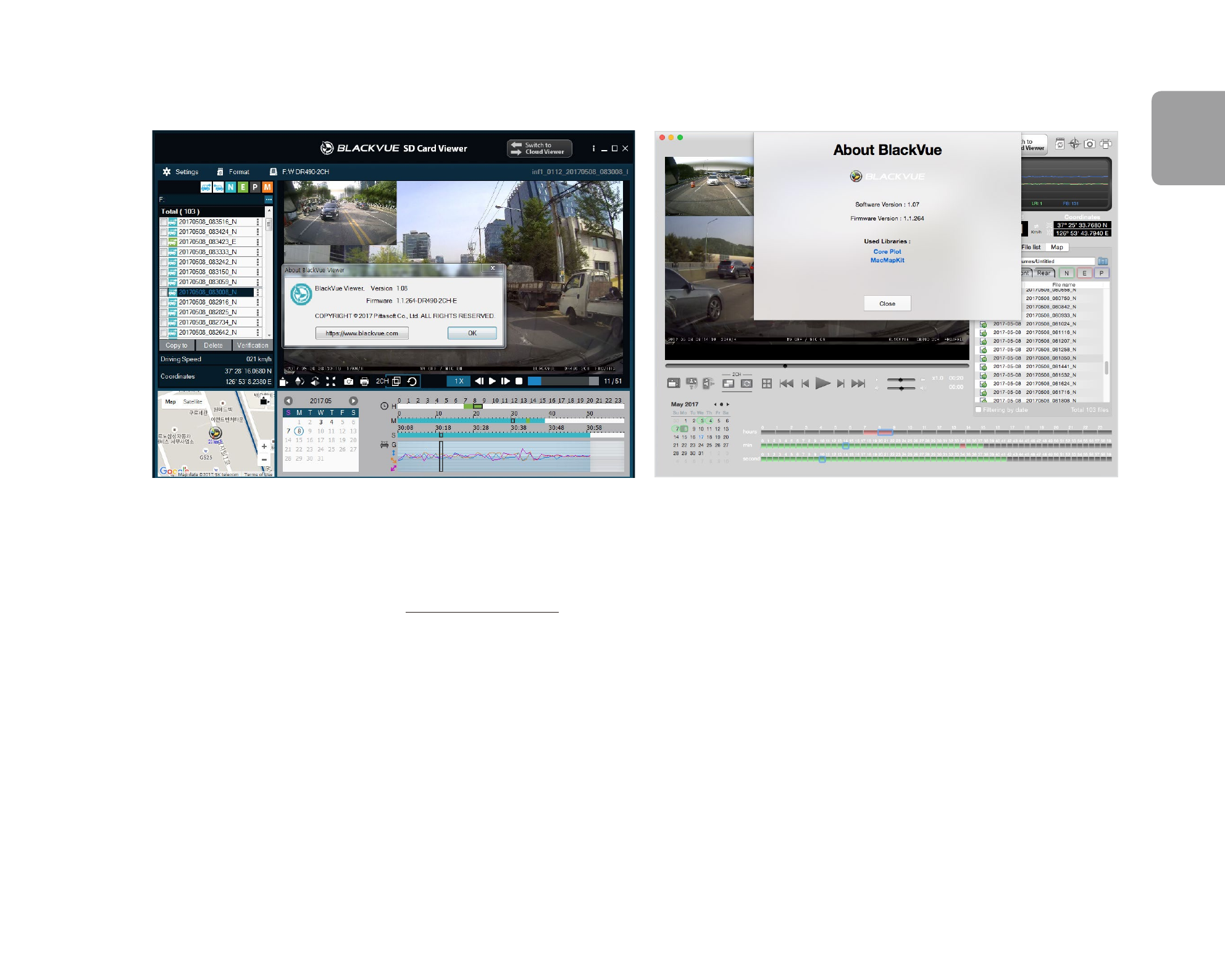Viewport: 1225px width, 980px height.
Task: Click the stop button in Windows viewer
Action: coord(519,381)
